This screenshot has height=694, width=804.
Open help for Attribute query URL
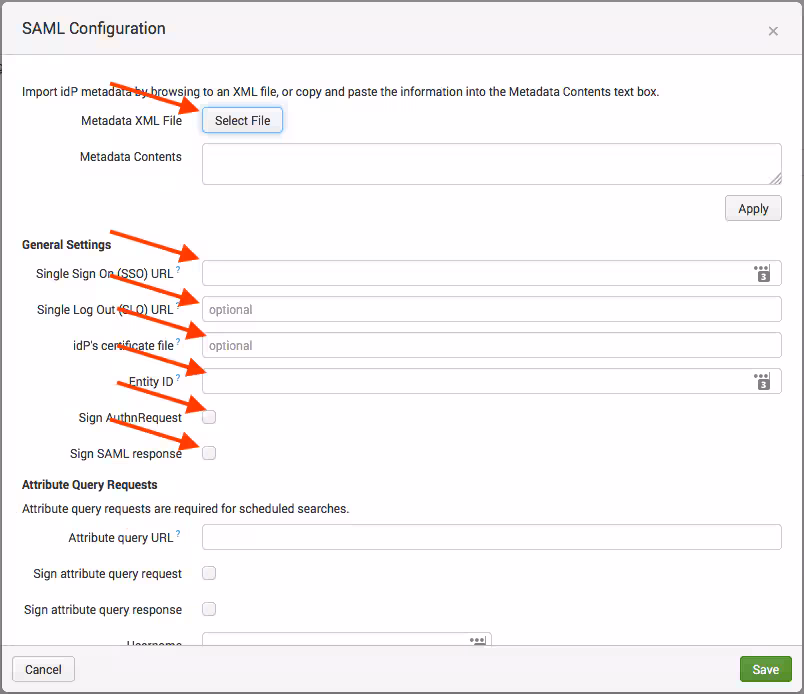tap(178, 531)
